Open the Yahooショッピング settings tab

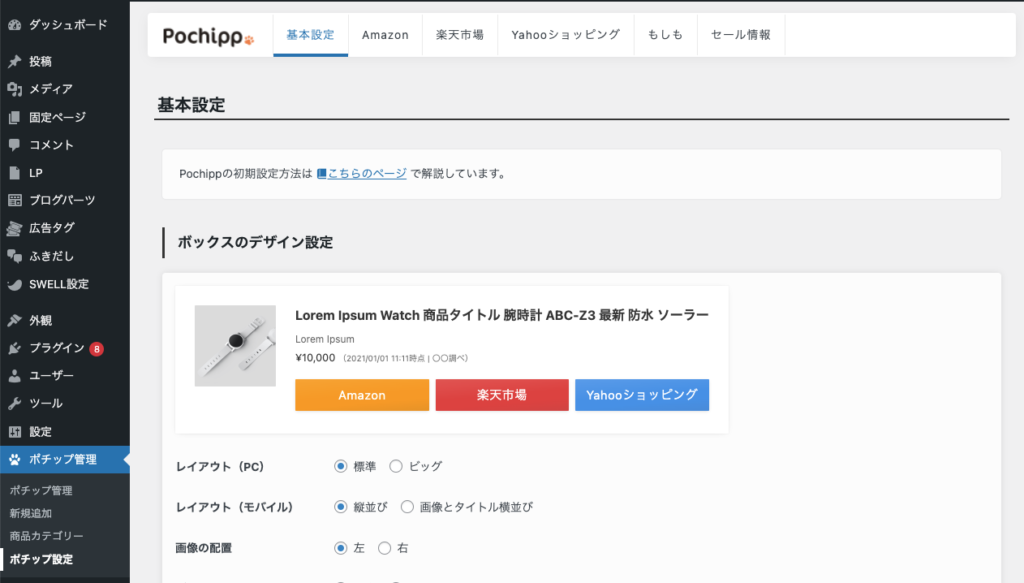click(566, 35)
